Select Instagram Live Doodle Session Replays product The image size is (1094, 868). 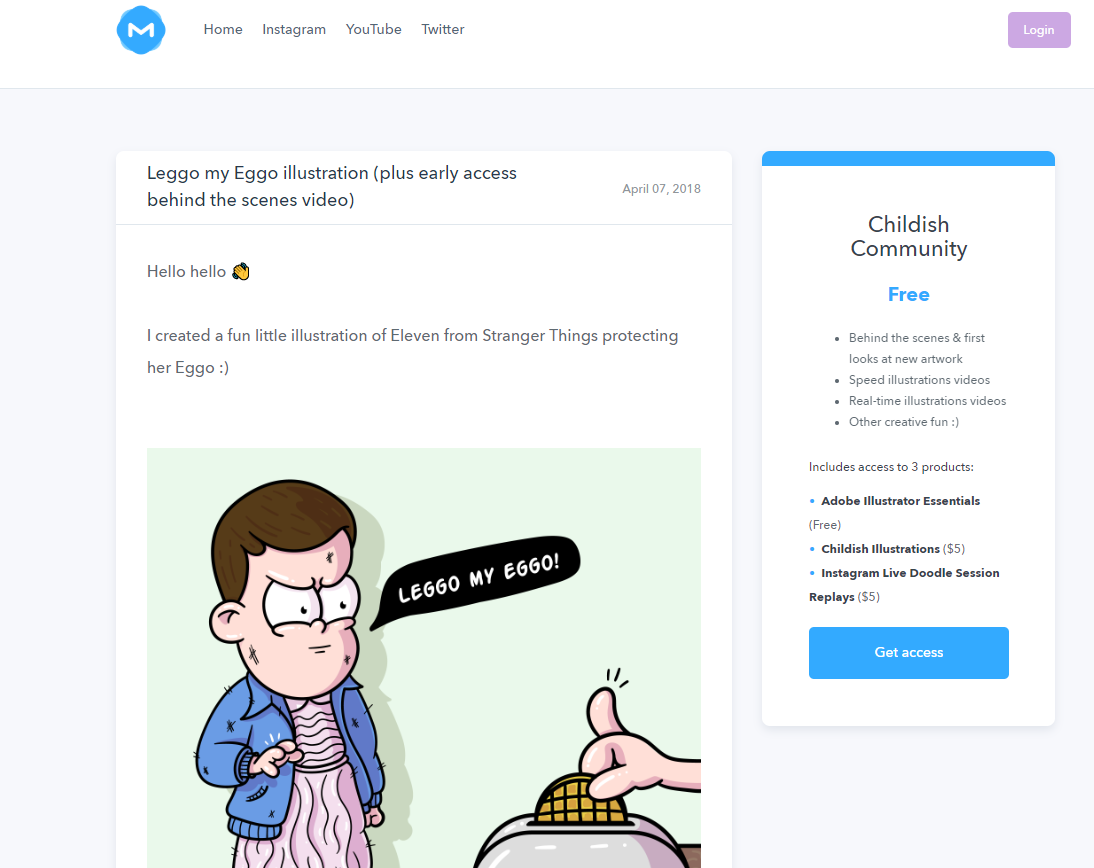click(904, 585)
